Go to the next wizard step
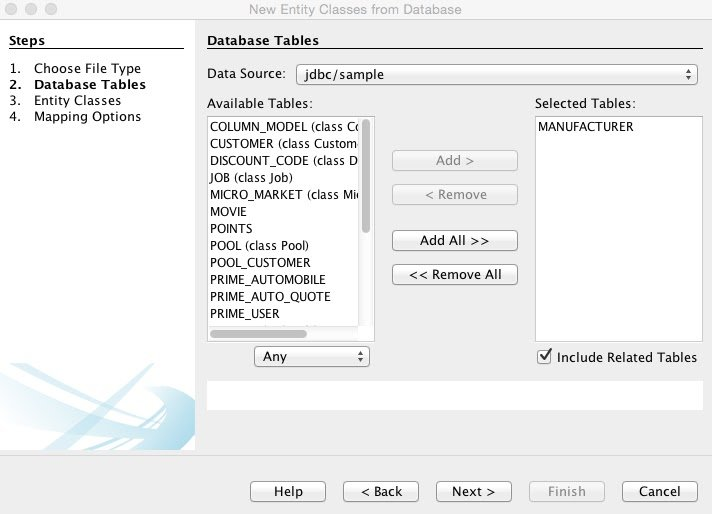This screenshot has height=514, width=712. 474,491
